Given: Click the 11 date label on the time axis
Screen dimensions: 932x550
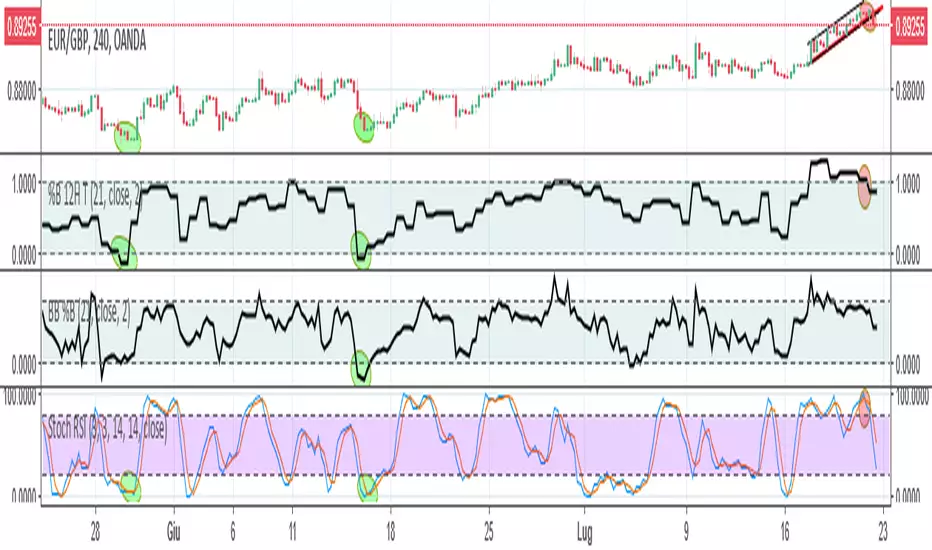Looking at the screenshot, I should (x=292, y=532).
